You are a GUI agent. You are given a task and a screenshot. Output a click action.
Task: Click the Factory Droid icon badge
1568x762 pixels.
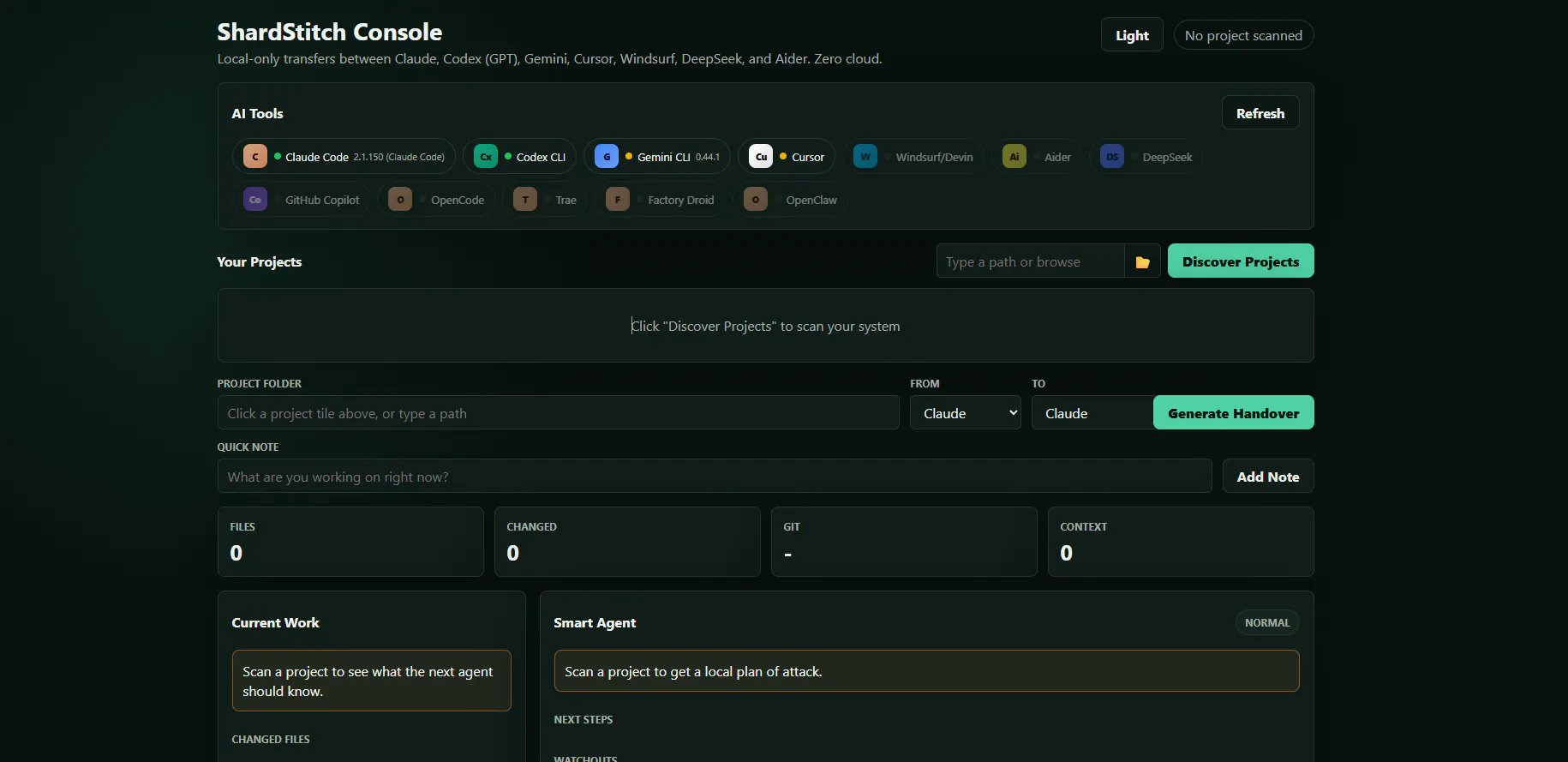point(618,200)
